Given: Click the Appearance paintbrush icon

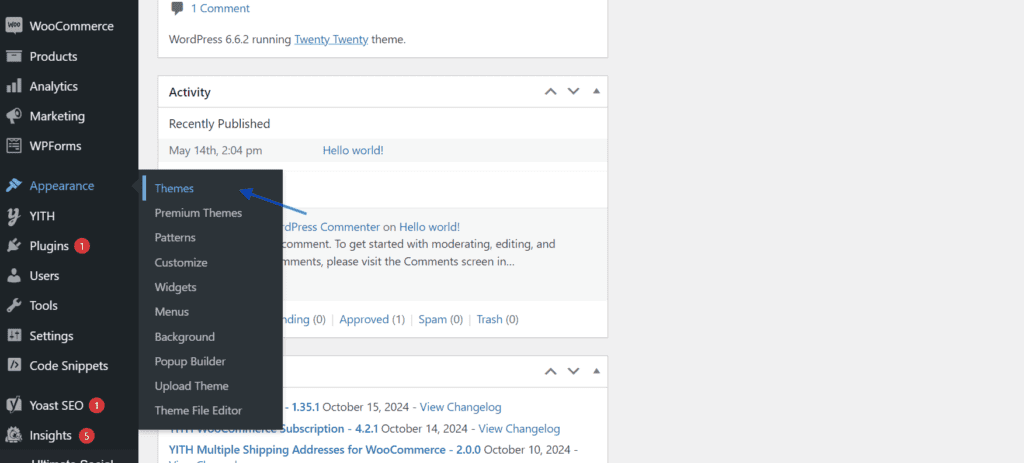Looking at the screenshot, I should pyautogui.click(x=14, y=186).
